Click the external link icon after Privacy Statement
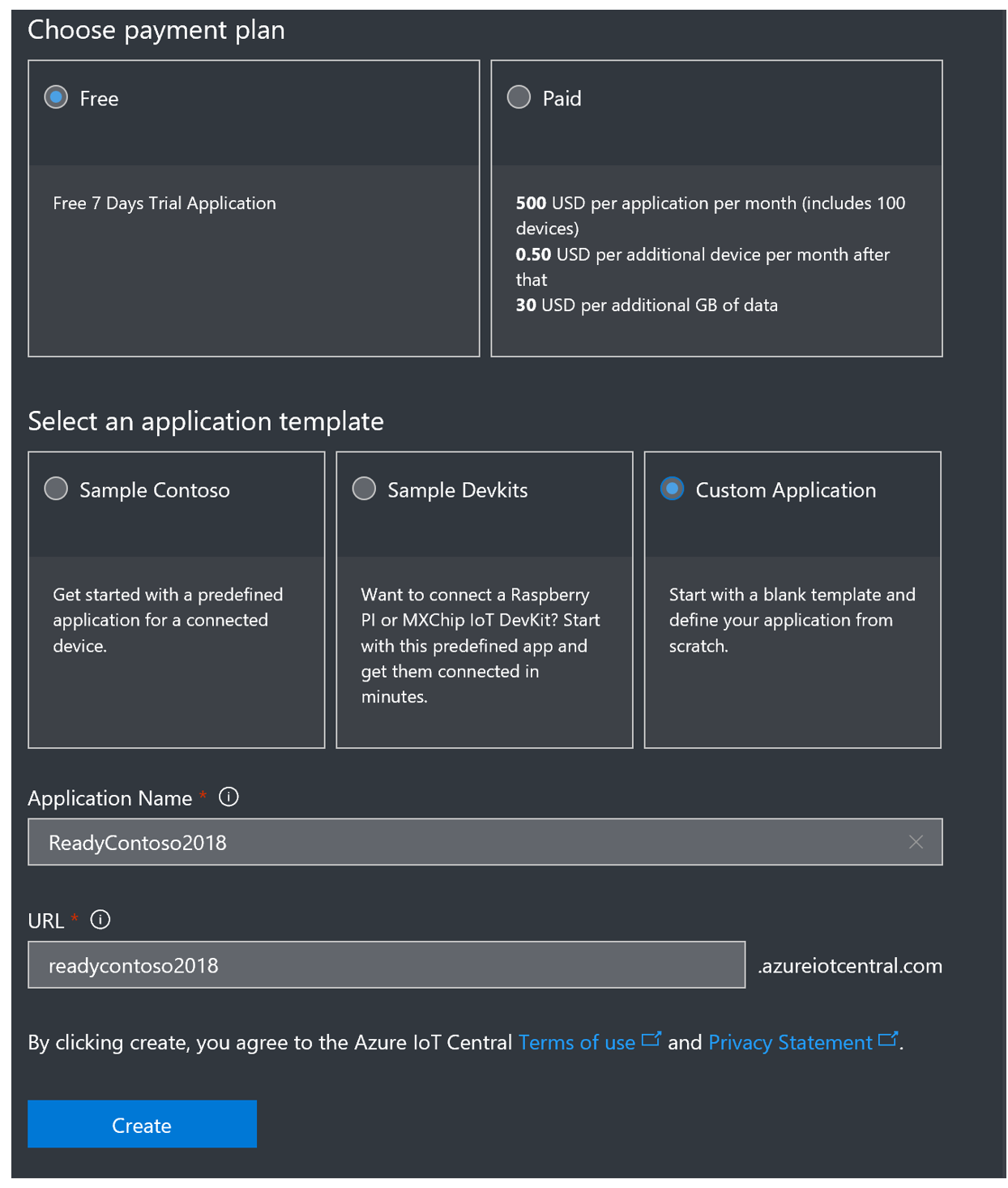This screenshot has width=1008, height=1188. pyautogui.click(x=888, y=1039)
